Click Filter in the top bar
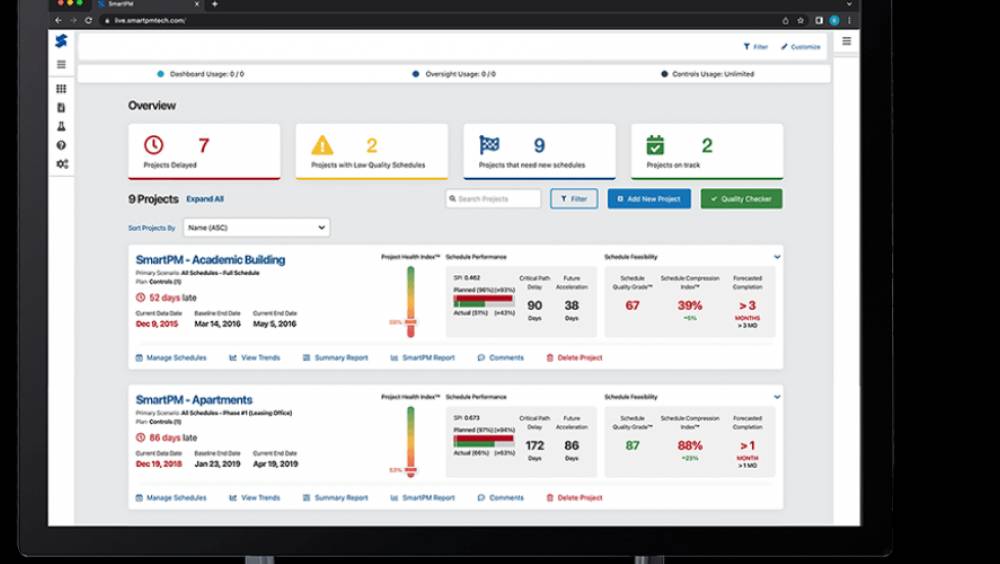 click(x=755, y=47)
